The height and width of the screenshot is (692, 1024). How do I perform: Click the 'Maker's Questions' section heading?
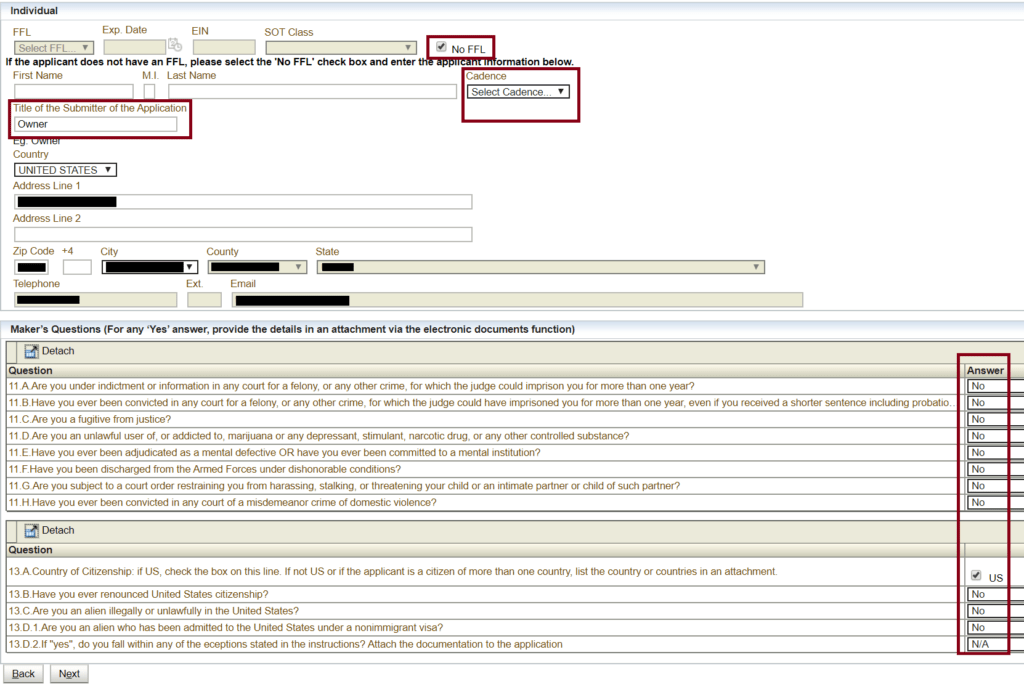click(293, 329)
